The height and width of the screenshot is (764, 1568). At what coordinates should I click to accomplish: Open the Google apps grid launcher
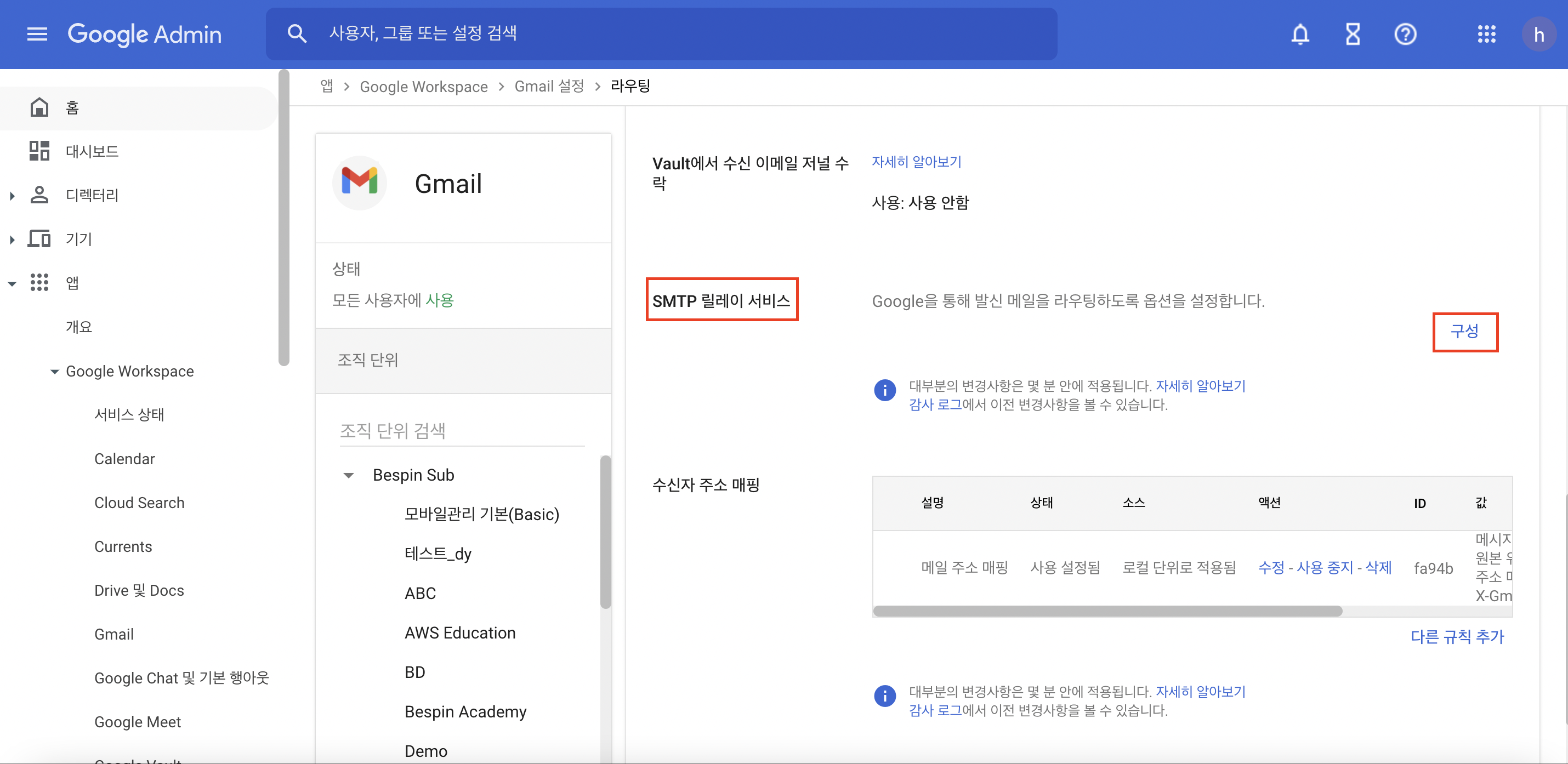[x=1486, y=34]
